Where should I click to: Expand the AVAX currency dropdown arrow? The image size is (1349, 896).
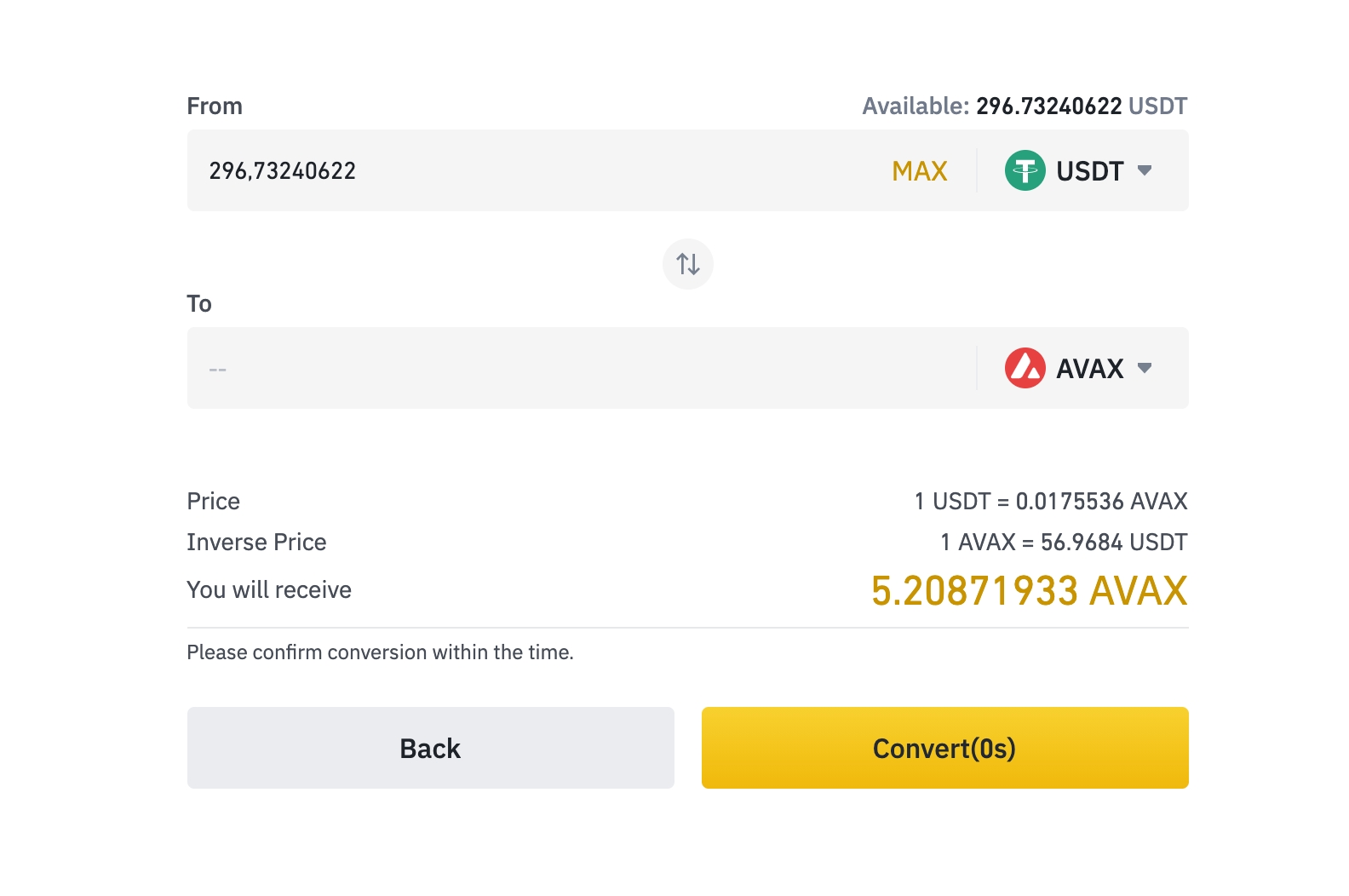point(1145,368)
